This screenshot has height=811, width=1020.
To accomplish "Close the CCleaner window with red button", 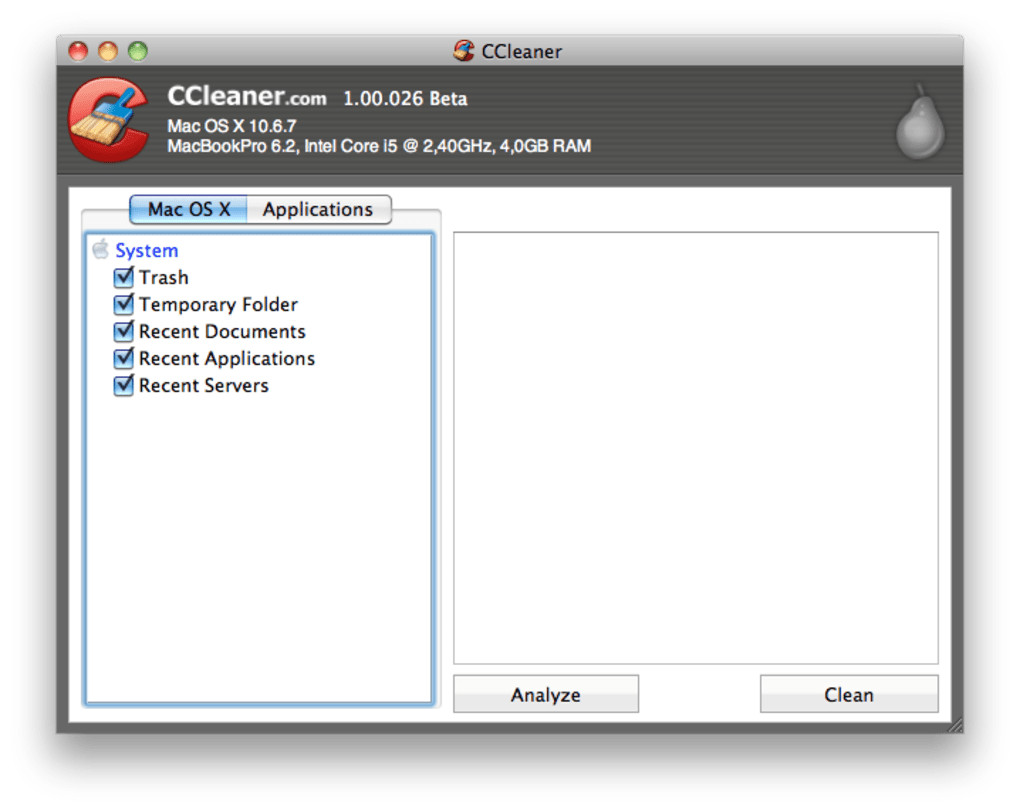I will point(78,51).
